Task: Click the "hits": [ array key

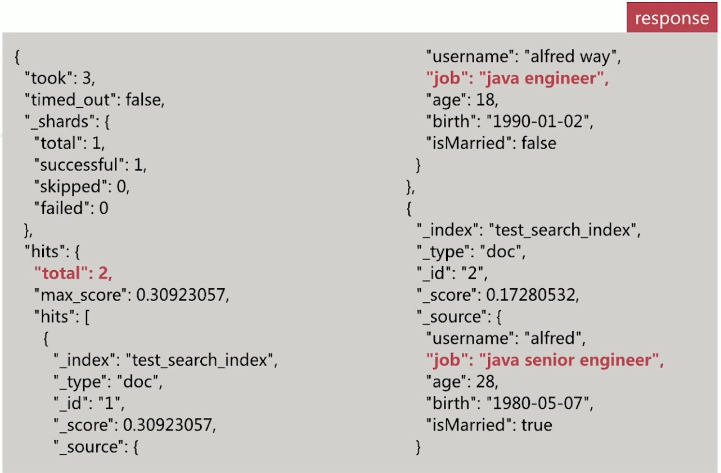Action: pyautogui.click(x=62, y=317)
